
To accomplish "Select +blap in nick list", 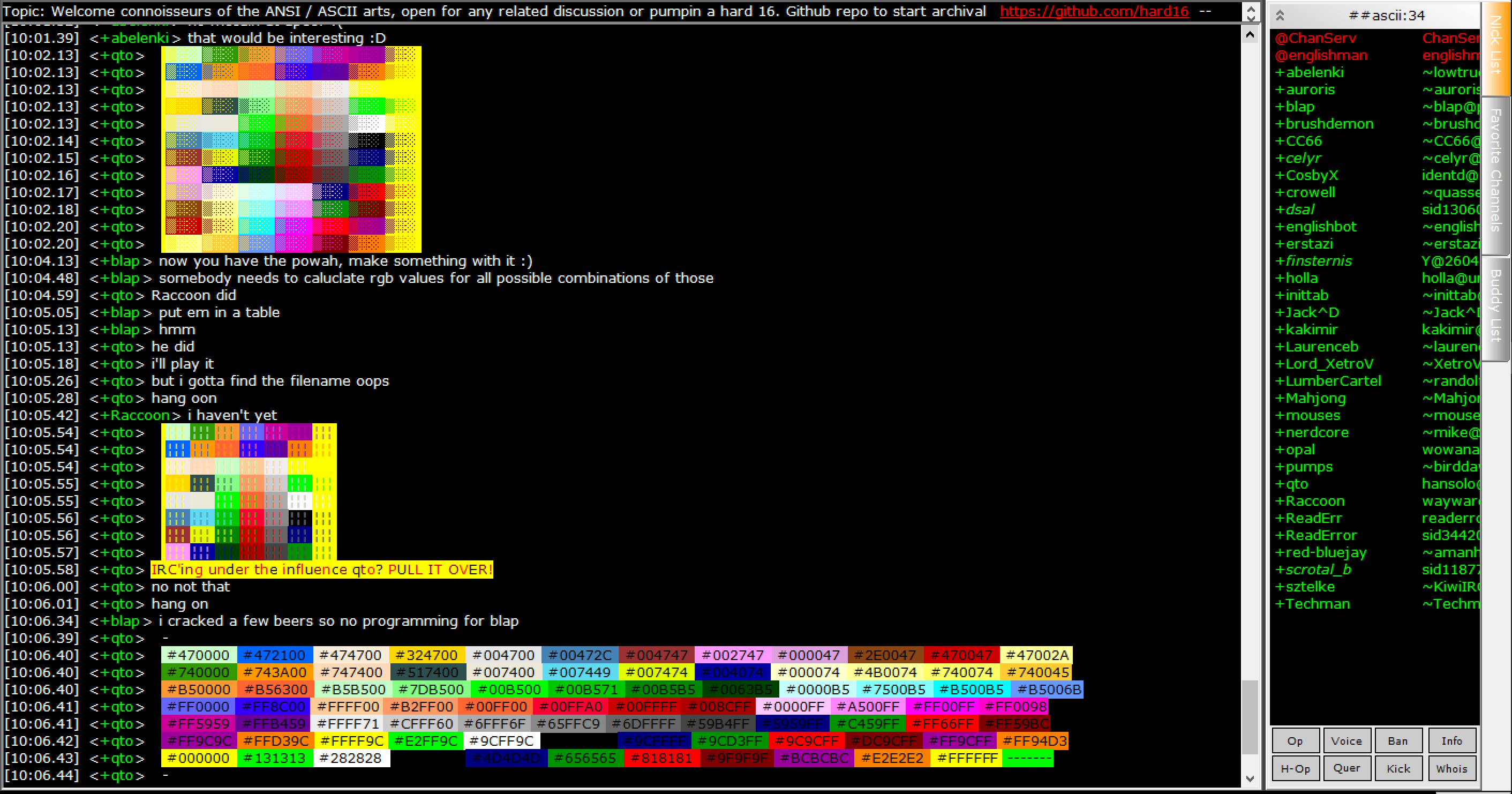I will click(x=1294, y=106).
